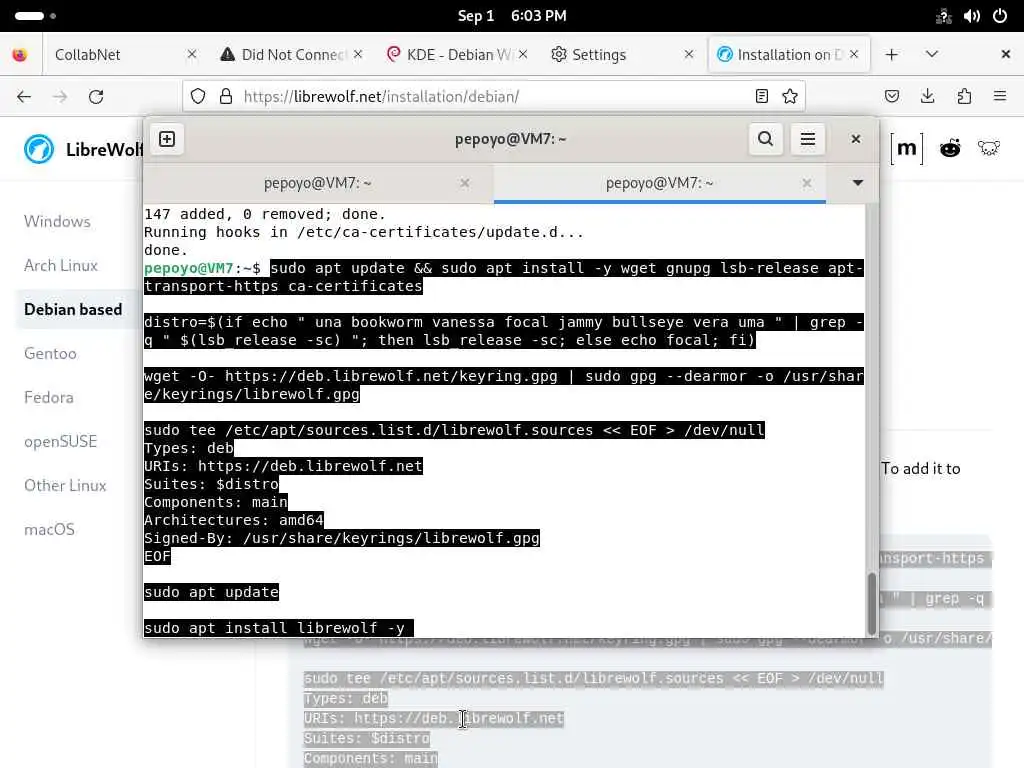Open the macOS installation page
This screenshot has width=1024, height=768.
click(x=50, y=529)
